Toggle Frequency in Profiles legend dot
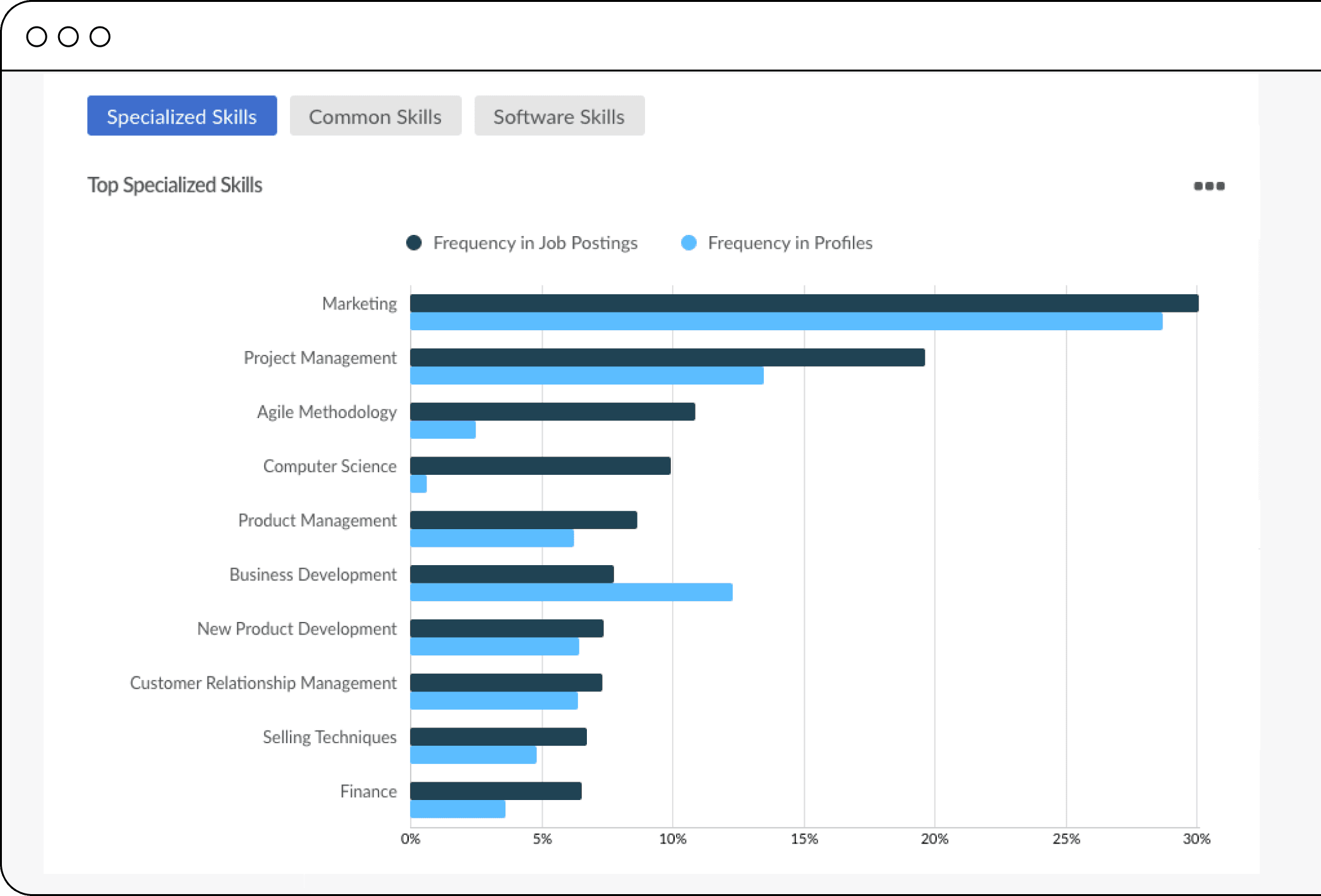Viewport: 1321px width, 896px height. (x=689, y=243)
